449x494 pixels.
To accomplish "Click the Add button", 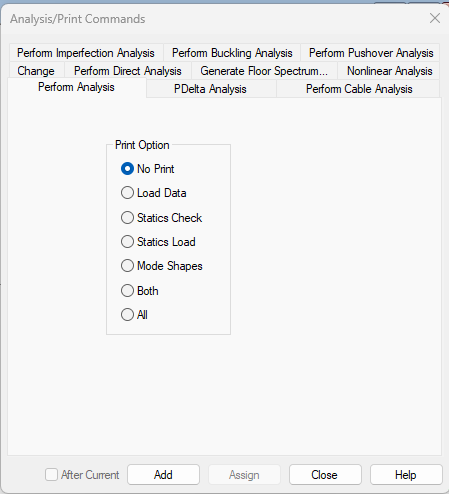I will pyautogui.click(x=163, y=475).
